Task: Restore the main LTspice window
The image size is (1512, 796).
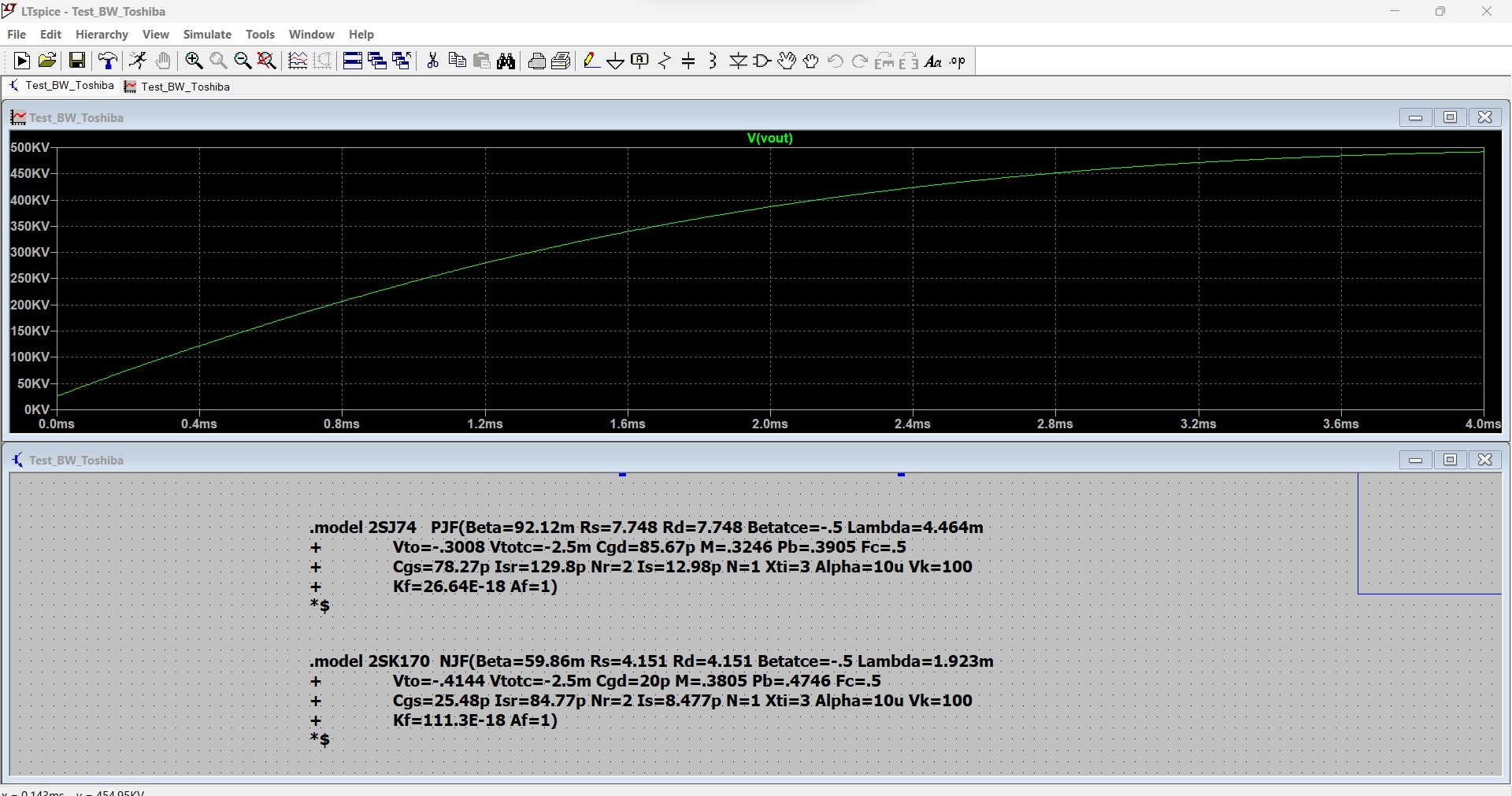Action: (1440, 12)
